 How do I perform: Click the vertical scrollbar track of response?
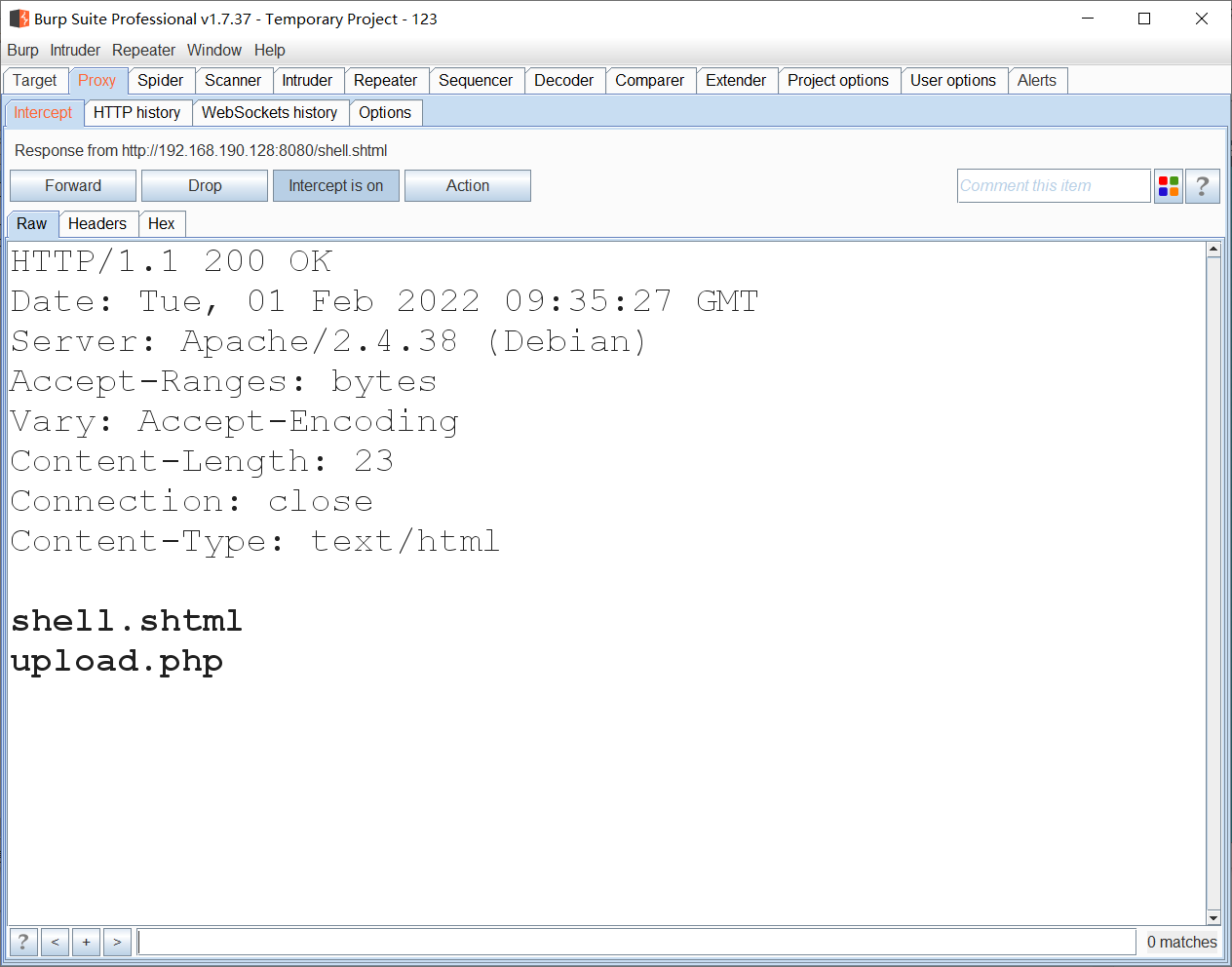pyautogui.click(x=1213, y=583)
